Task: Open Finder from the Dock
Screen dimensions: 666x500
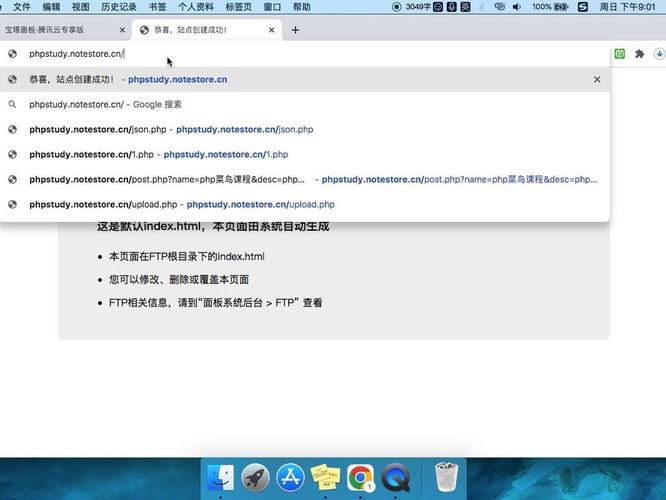Action: pyautogui.click(x=220, y=477)
